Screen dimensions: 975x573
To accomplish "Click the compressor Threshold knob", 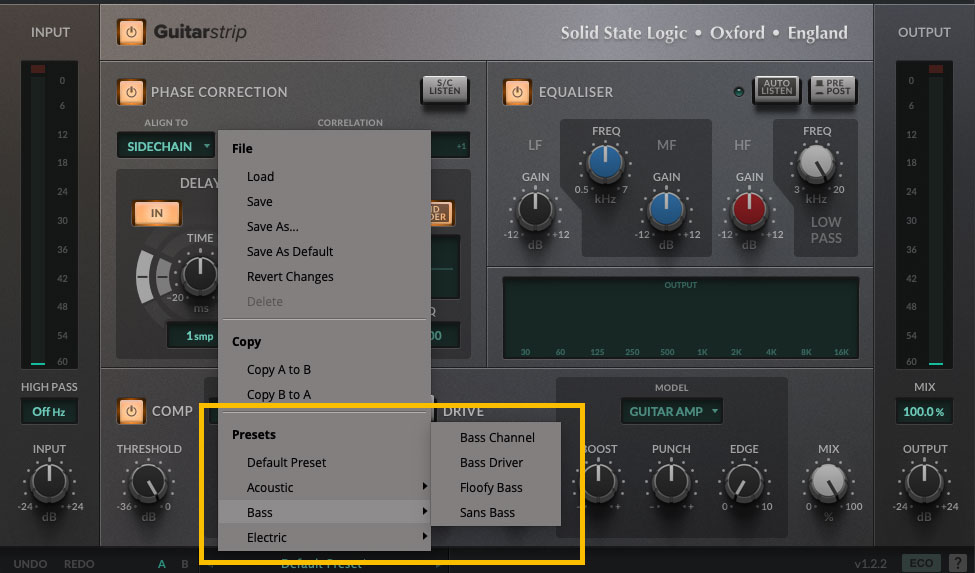I will (x=149, y=482).
